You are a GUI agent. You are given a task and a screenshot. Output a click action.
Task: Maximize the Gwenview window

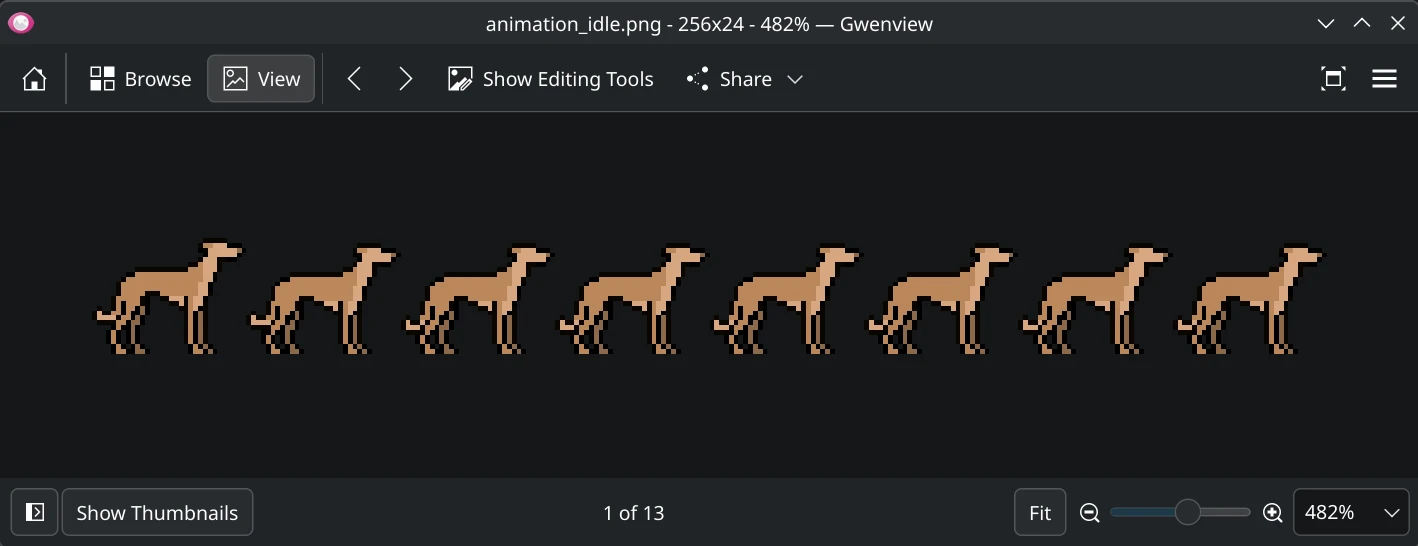(1362, 23)
